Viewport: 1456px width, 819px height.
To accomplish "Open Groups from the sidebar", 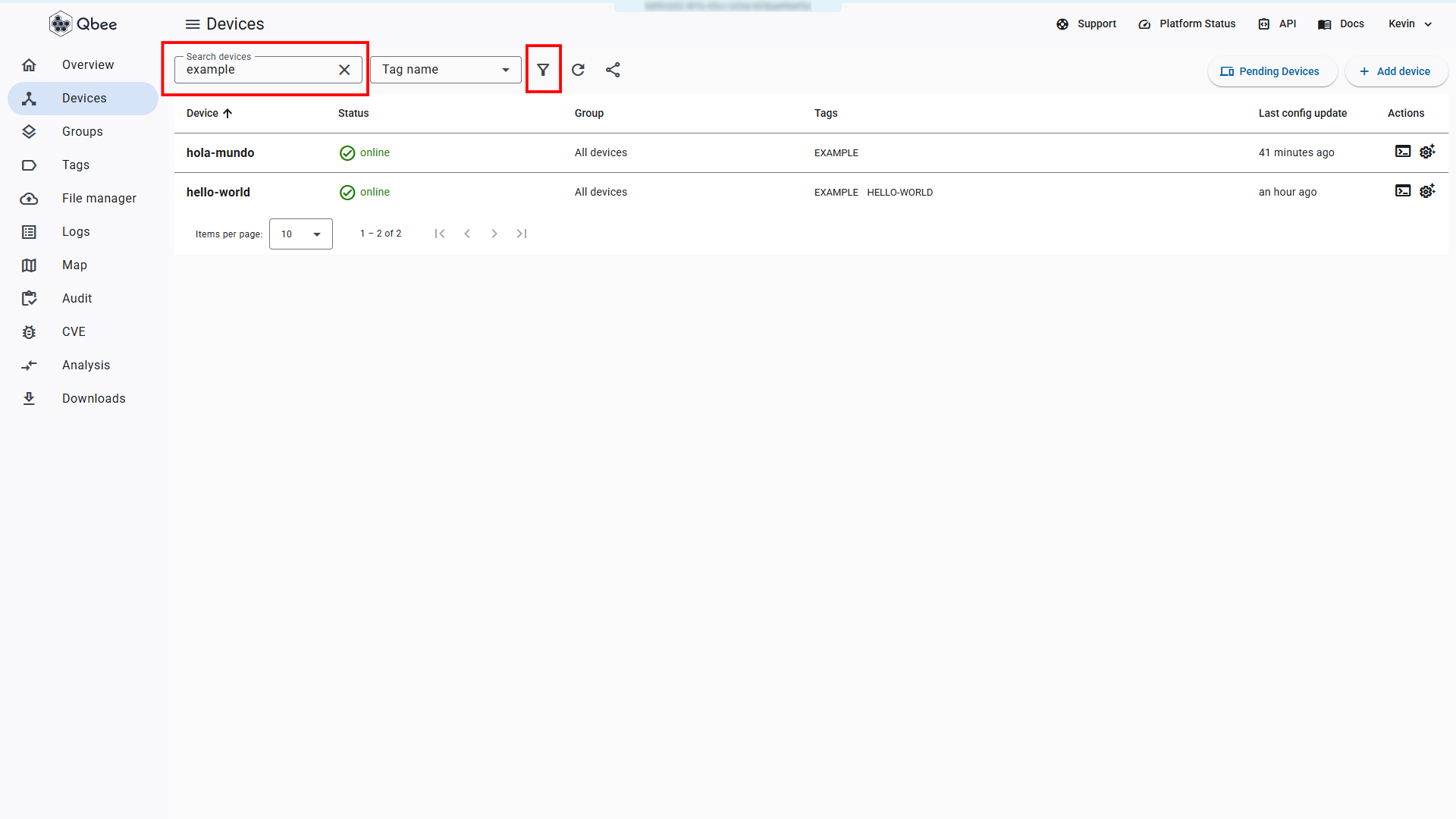I will 83,132.
